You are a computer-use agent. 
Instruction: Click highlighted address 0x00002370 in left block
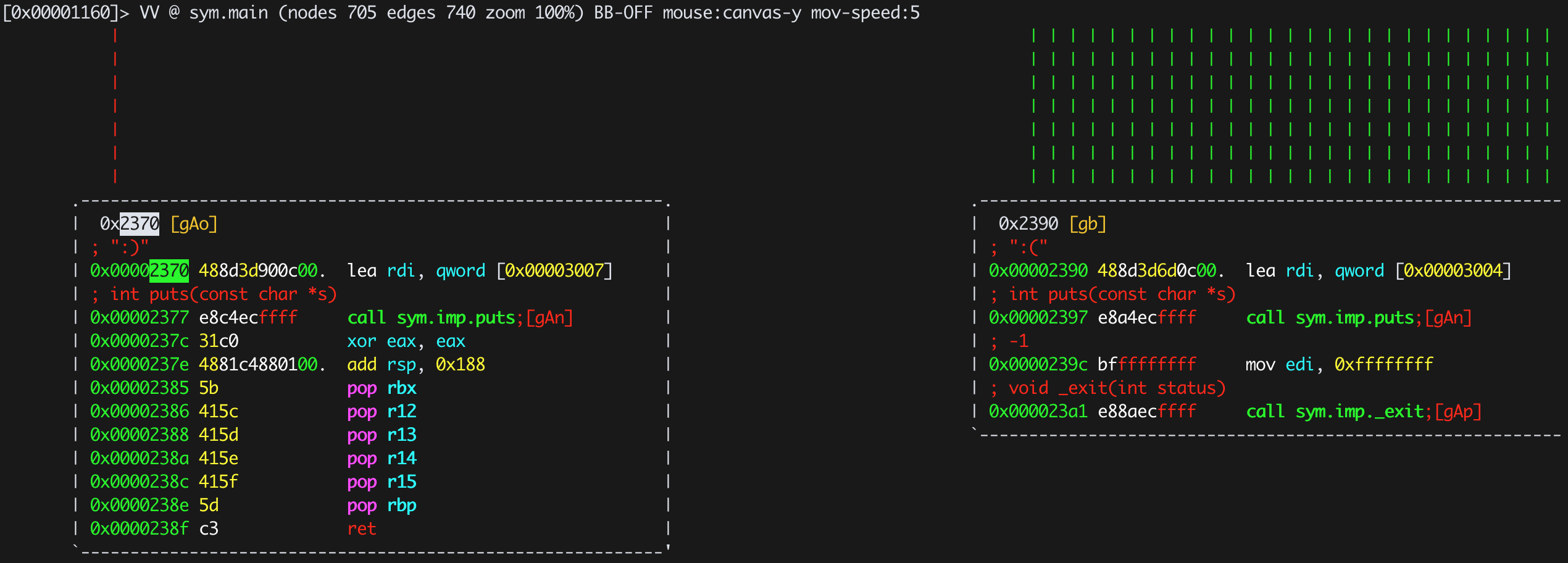140,270
